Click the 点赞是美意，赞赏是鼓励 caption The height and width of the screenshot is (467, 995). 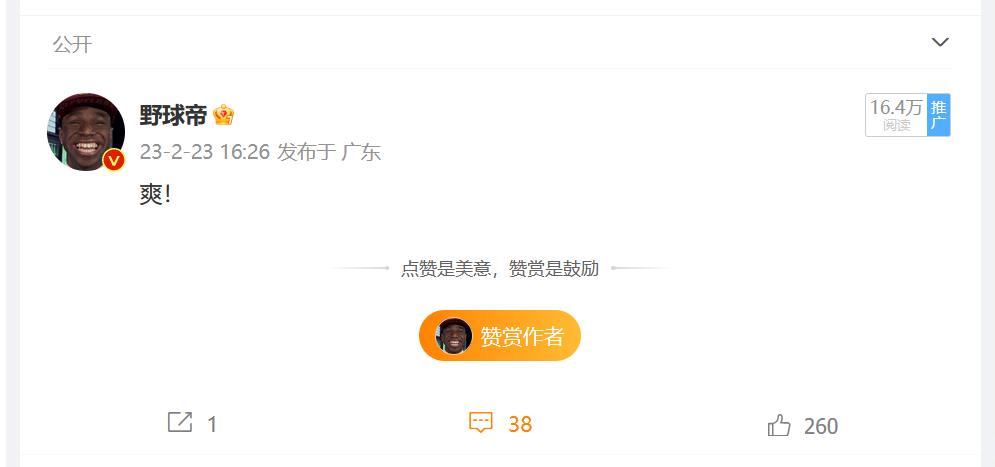(499, 268)
